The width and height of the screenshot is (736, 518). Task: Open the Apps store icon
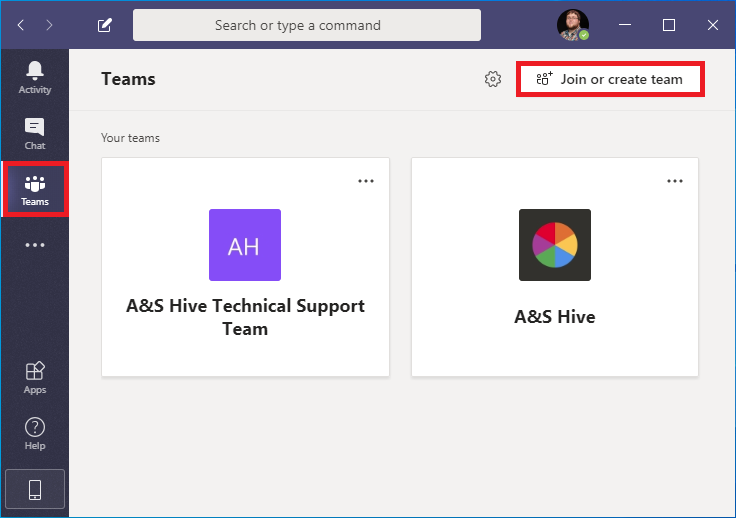click(x=35, y=378)
